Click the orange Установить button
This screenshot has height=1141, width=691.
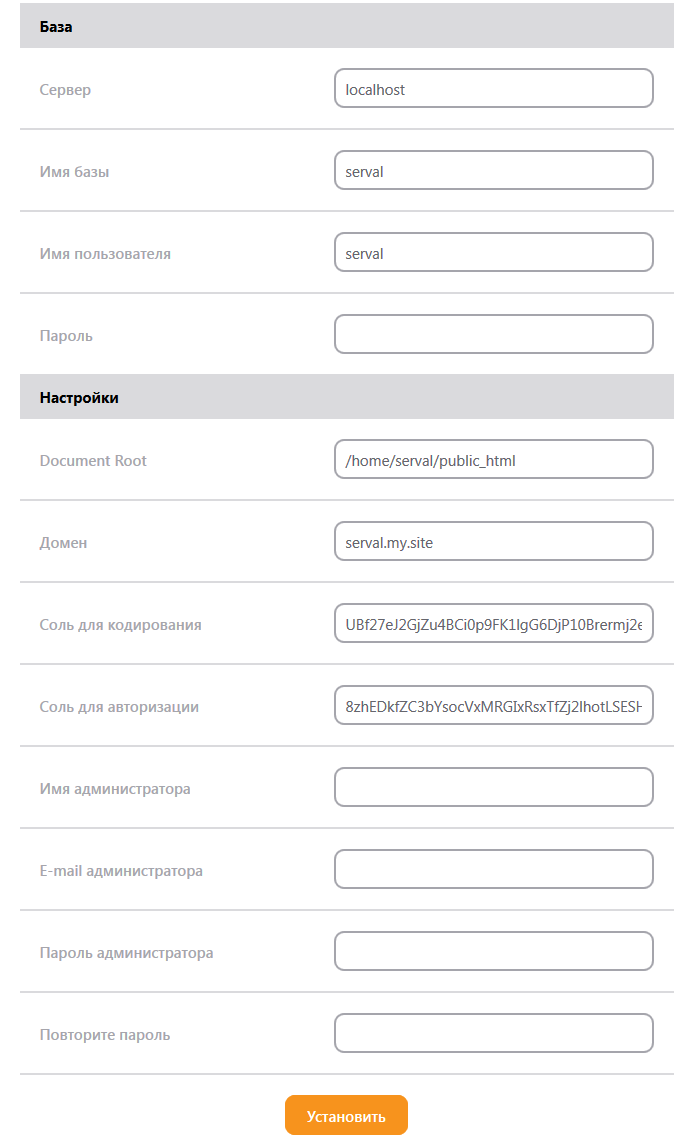pyautogui.click(x=346, y=1116)
